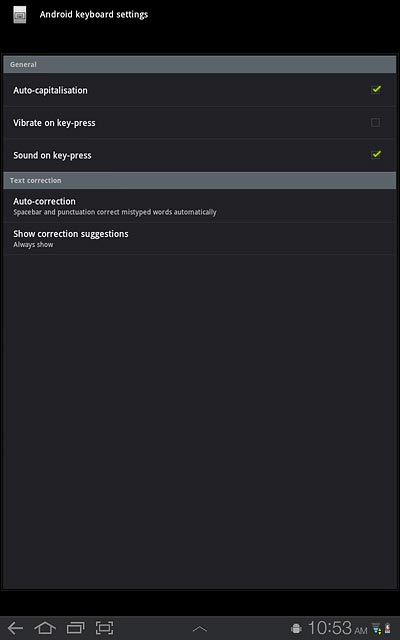The height and width of the screenshot is (640, 400).
Task: Take a screenshot with the capture icon
Action: (104, 628)
